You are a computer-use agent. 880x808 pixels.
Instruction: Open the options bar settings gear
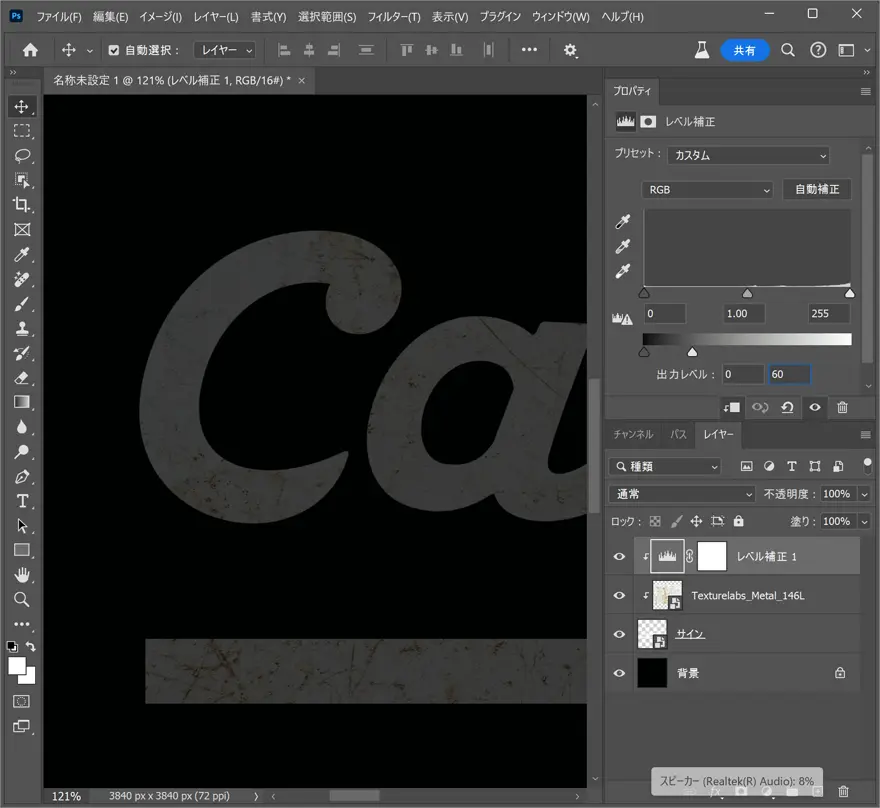[x=570, y=50]
